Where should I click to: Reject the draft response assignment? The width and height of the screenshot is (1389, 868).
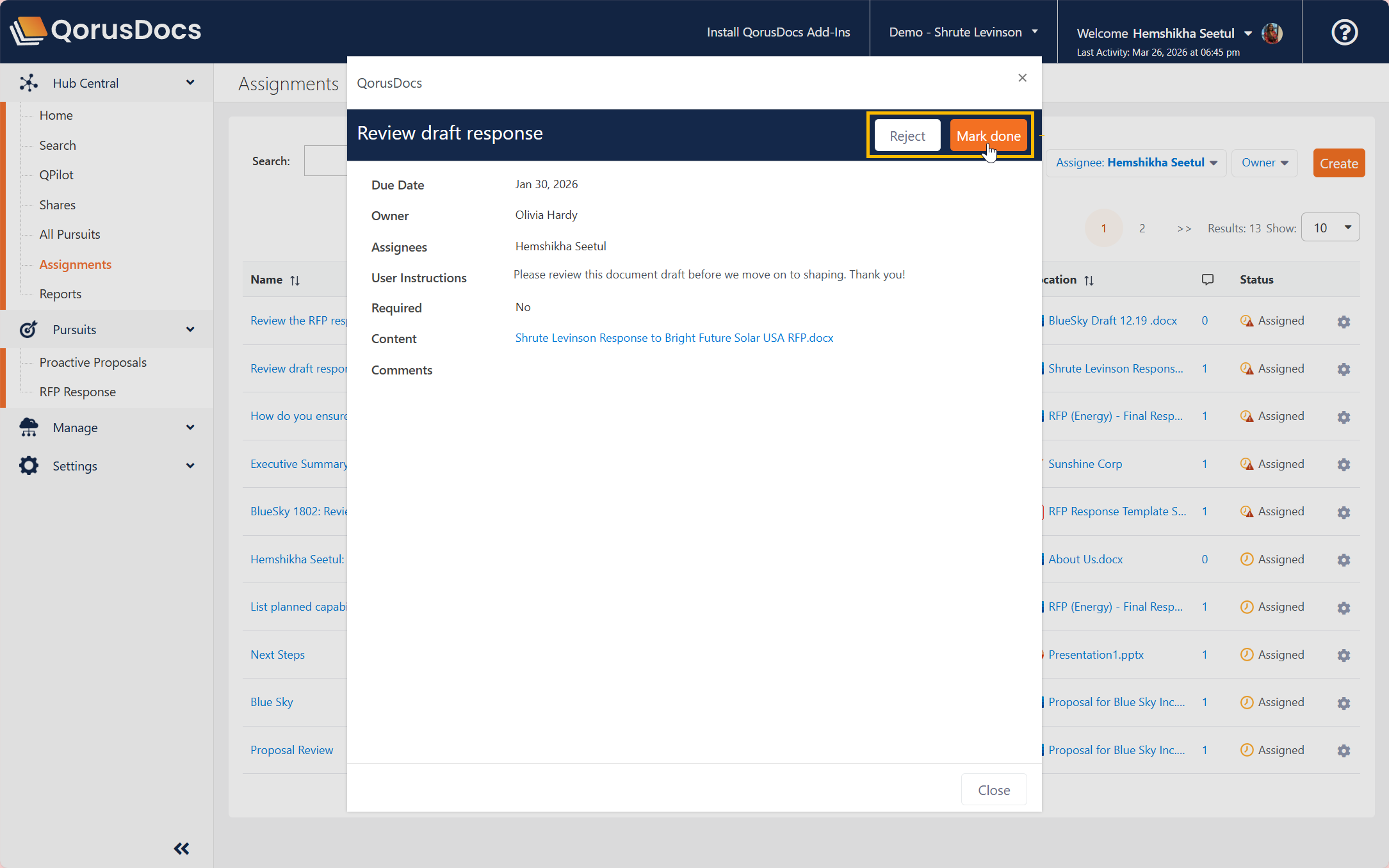[907, 136]
